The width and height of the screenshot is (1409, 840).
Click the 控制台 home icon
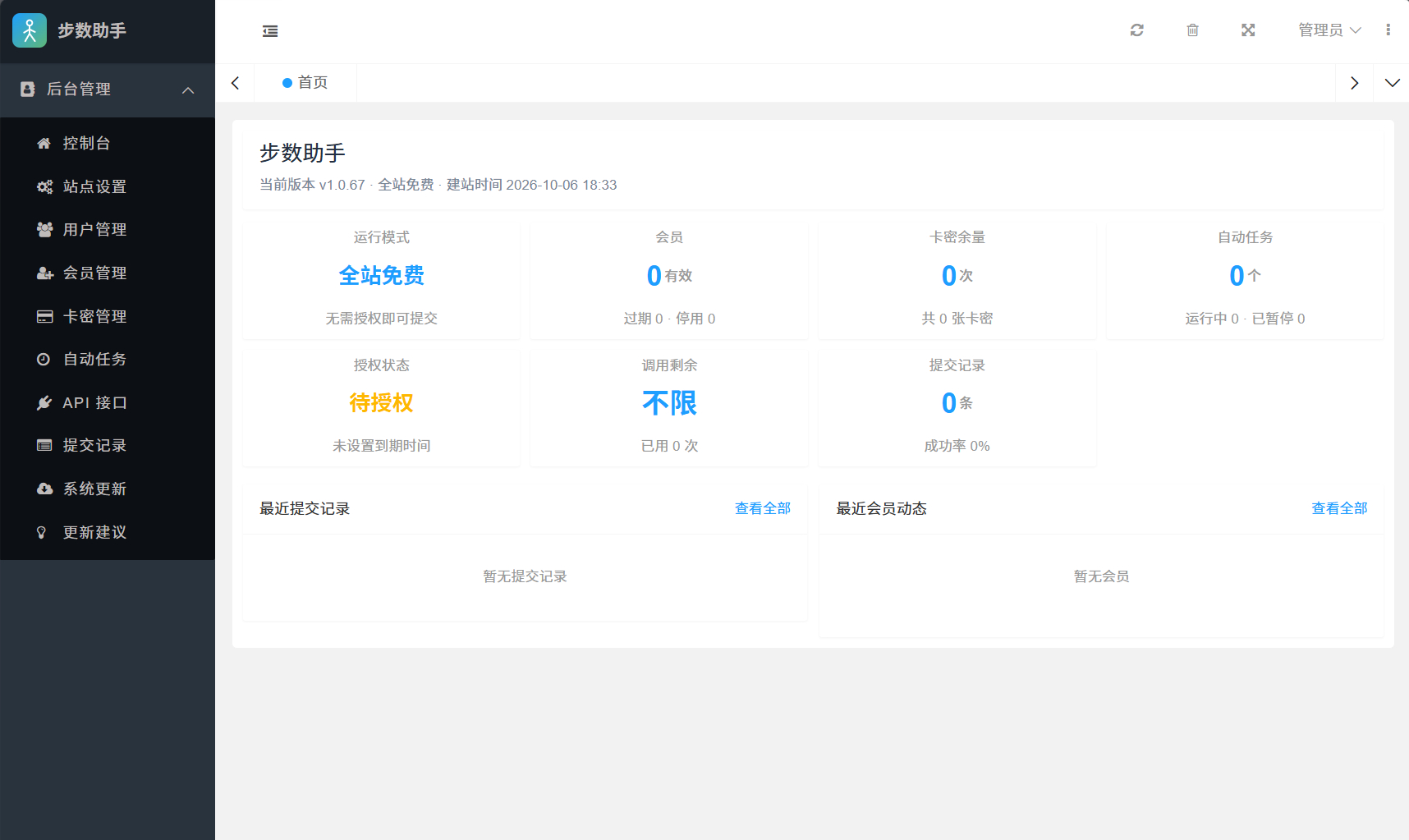(44, 143)
